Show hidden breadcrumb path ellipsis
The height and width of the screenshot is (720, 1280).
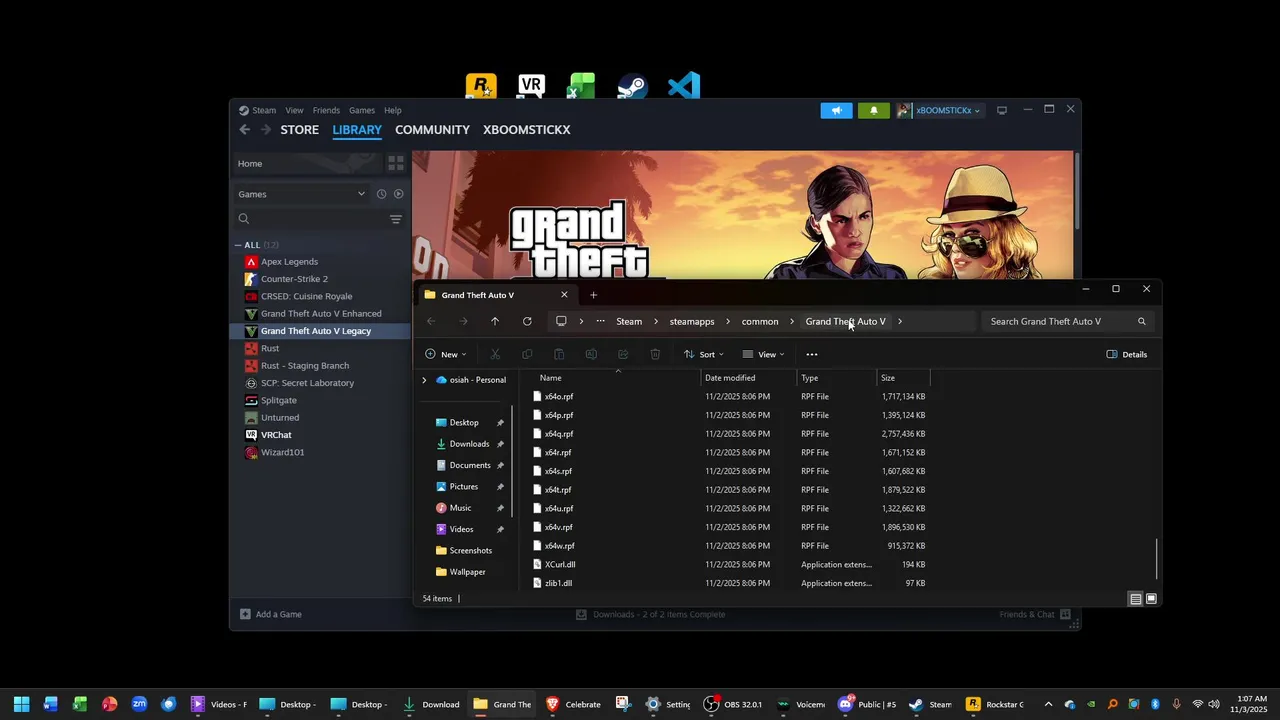600,321
